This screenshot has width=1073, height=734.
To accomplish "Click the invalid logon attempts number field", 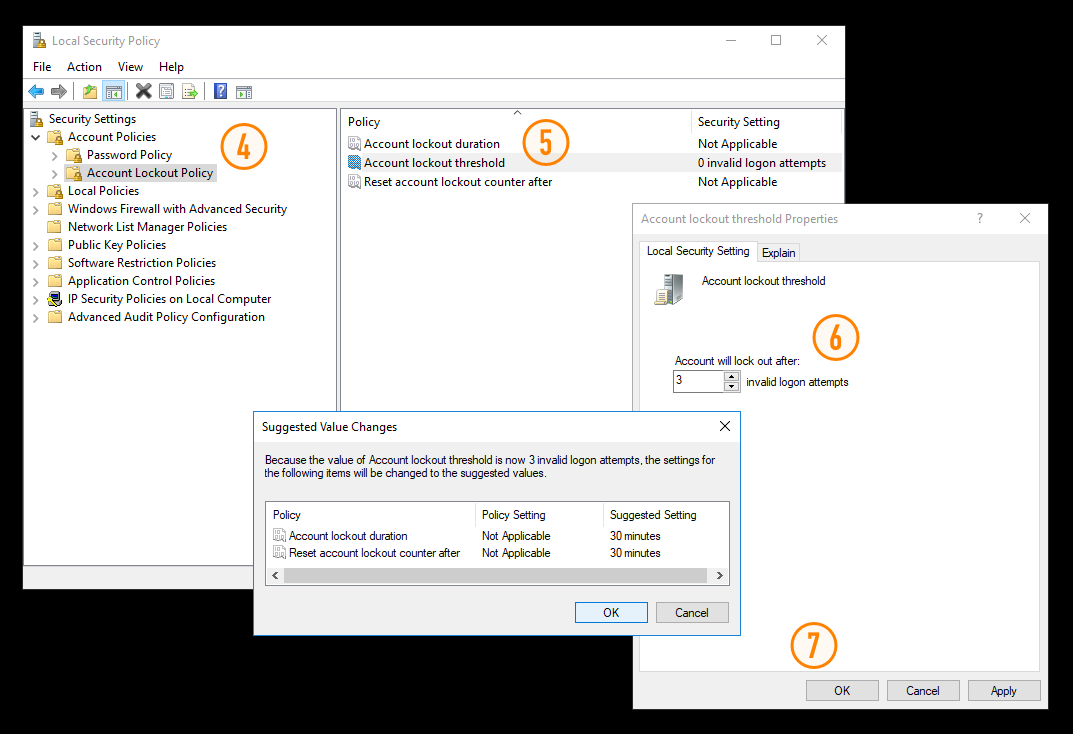I will pos(698,381).
